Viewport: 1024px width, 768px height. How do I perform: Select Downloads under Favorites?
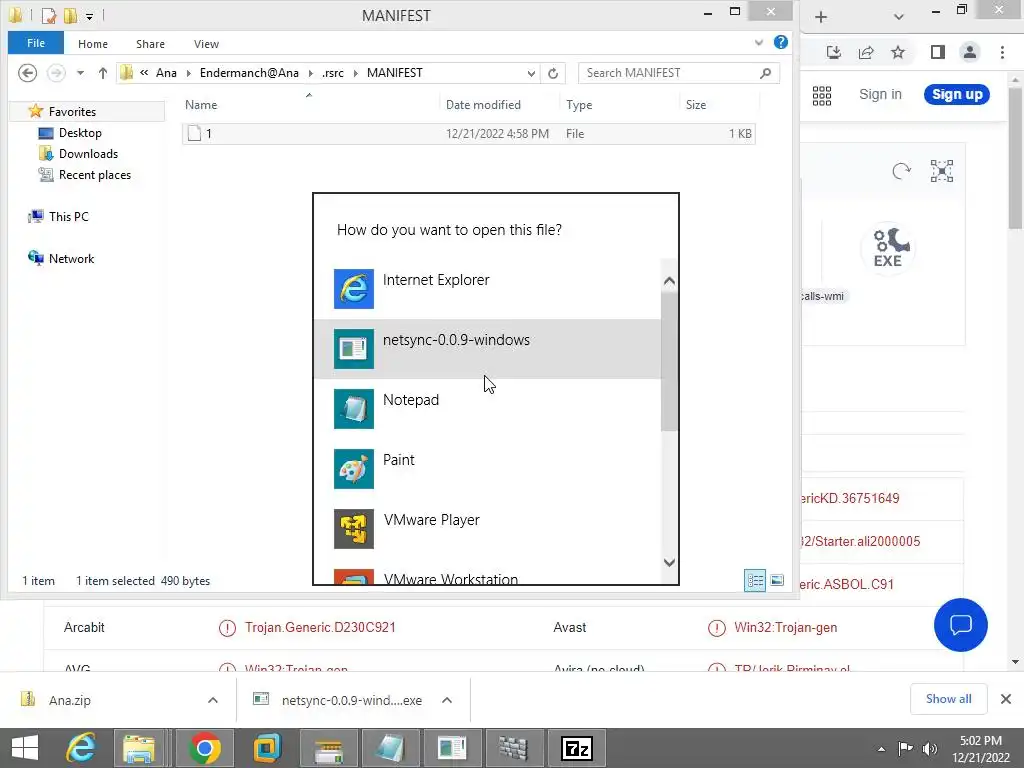[x=88, y=153]
